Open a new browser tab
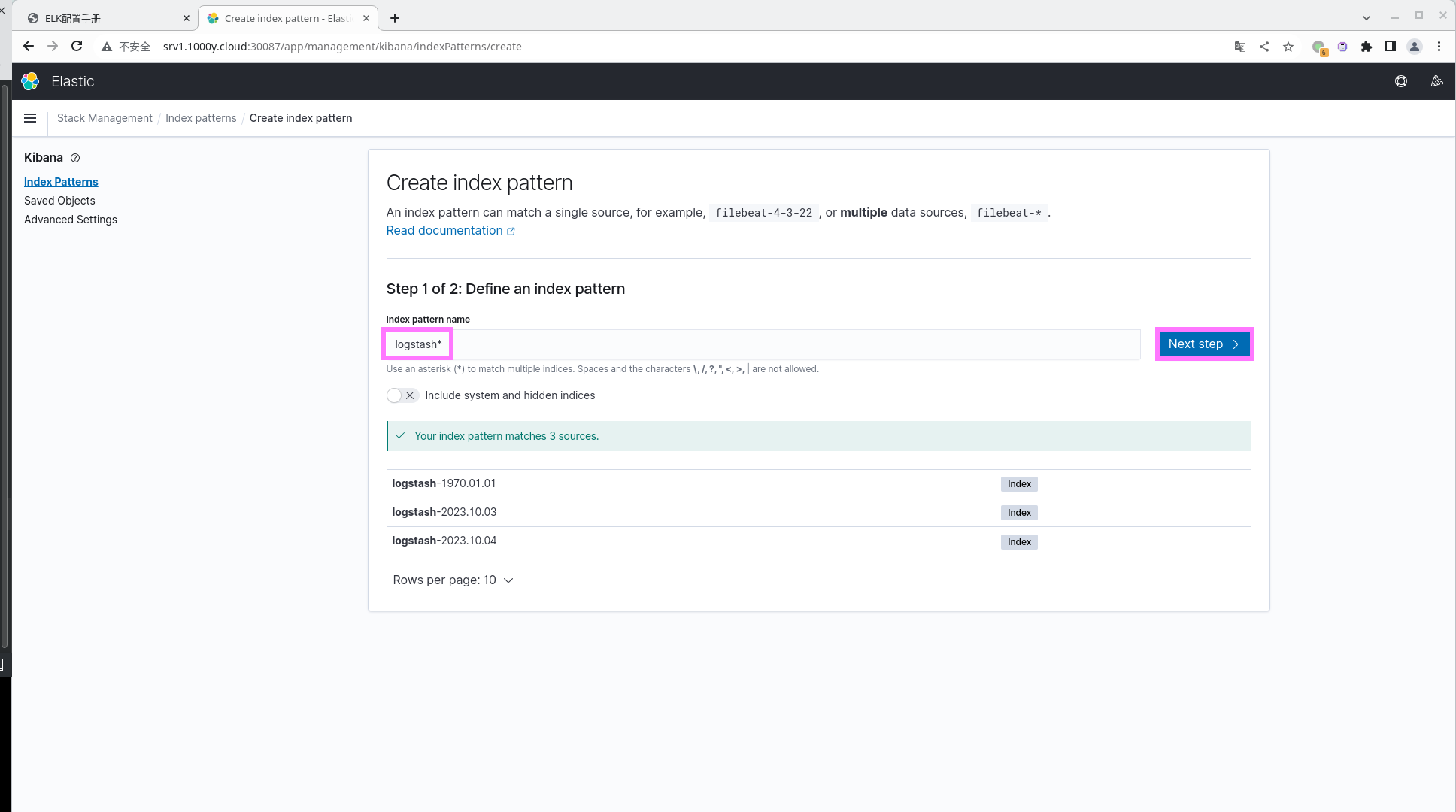The image size is (1456, 812). [x=395, y=18]
